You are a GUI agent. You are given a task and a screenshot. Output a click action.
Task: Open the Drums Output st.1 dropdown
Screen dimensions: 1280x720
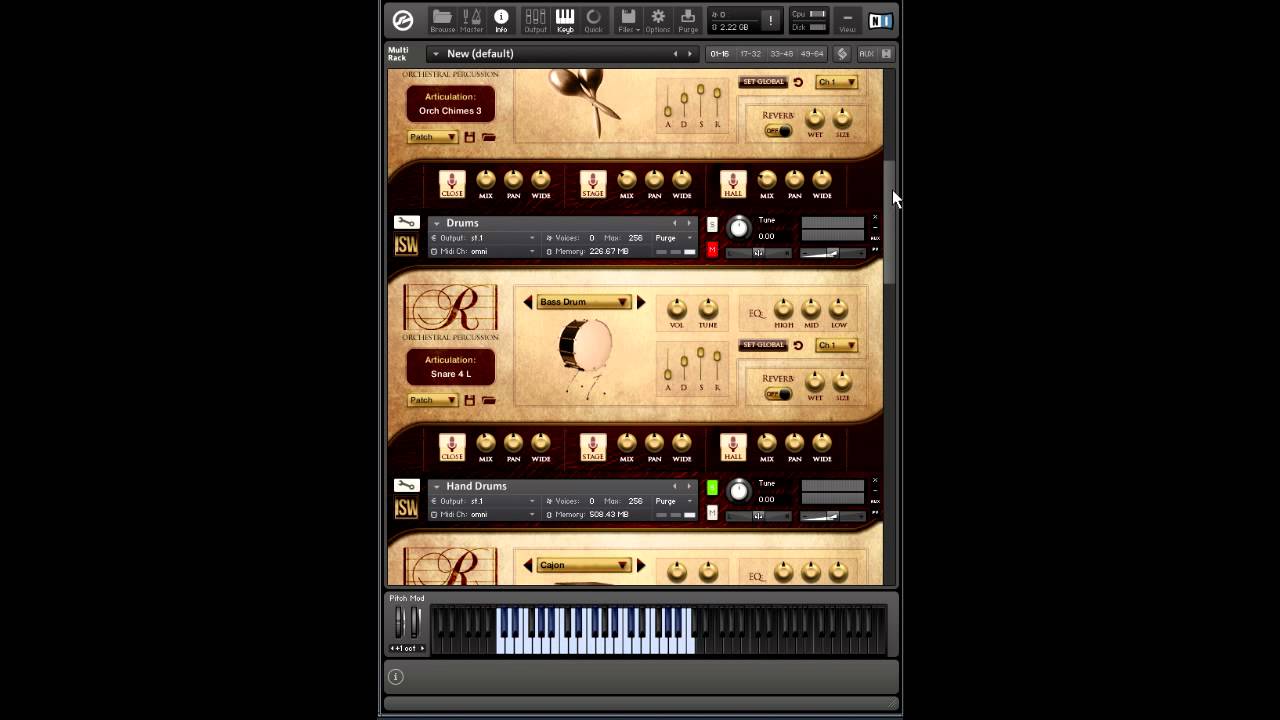tap(484, 238)
